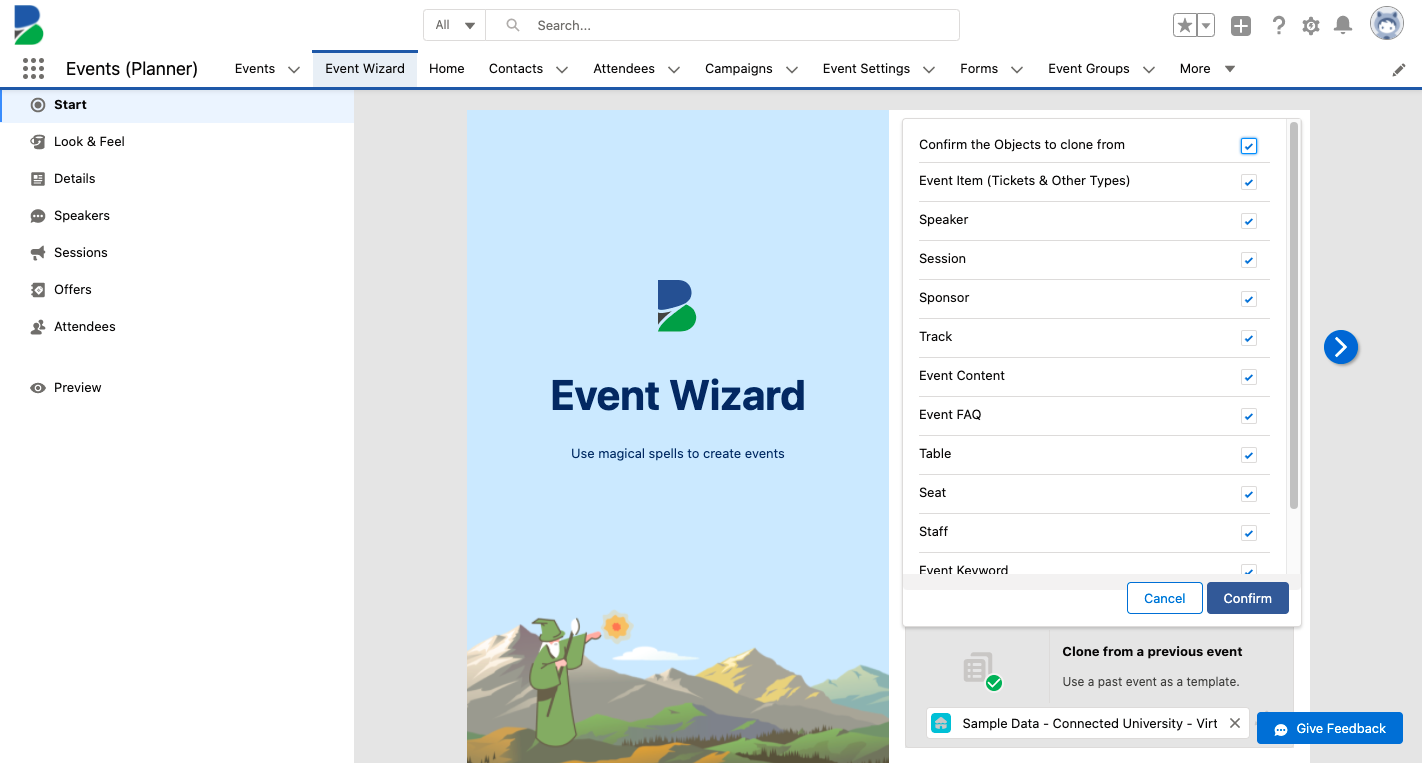Click the Attendees people icon
The image size is (1422, 763).
coord(38,327)
